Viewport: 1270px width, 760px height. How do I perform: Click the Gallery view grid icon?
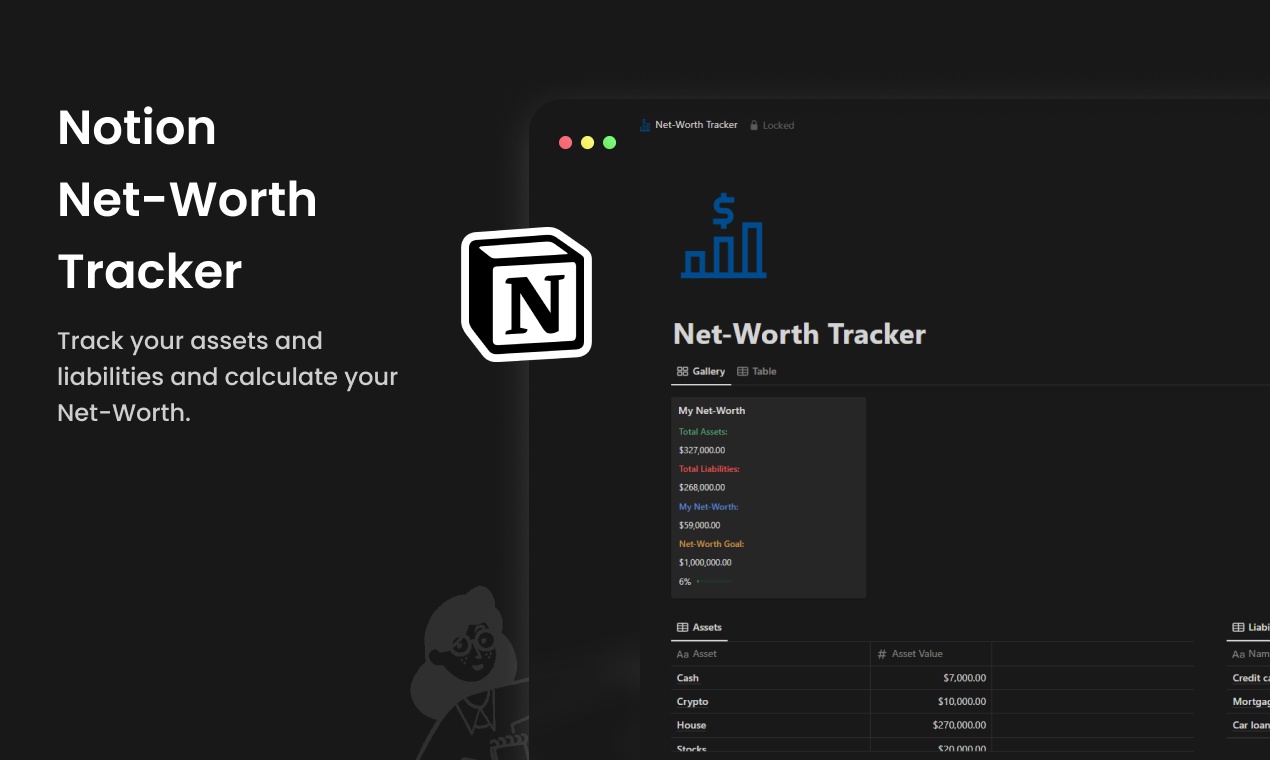[681, 371]
